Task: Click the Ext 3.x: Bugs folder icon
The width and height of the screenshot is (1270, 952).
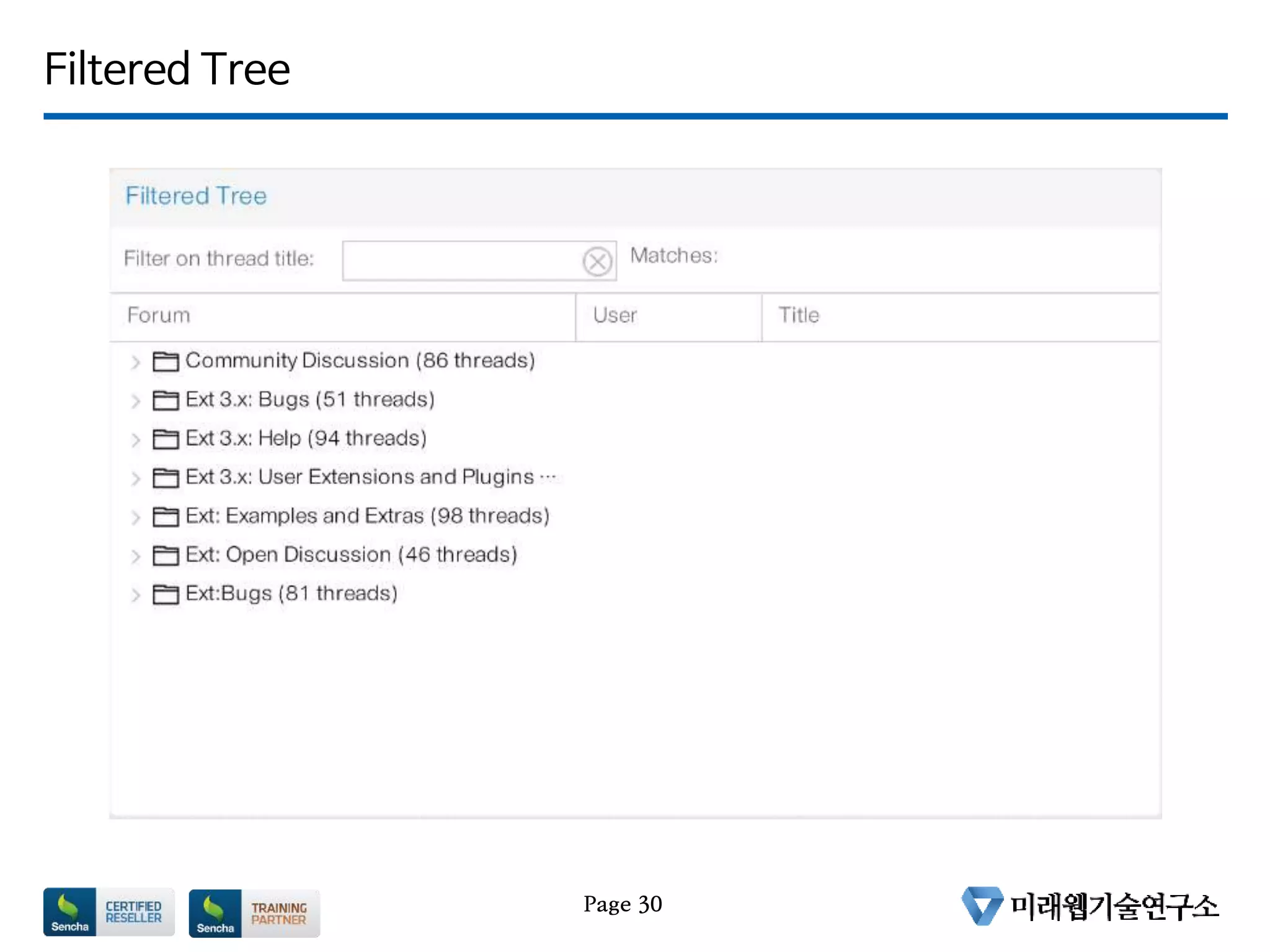Action: [x=166, y=400]
